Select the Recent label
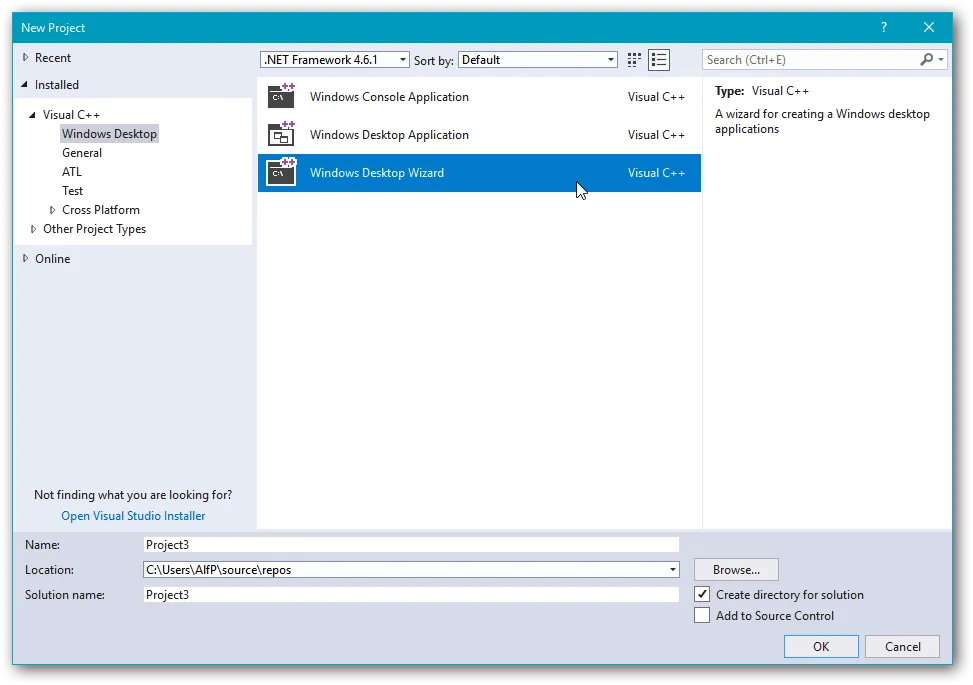The width and height of the screenshot is (973, 685). [x=53, y=58]
